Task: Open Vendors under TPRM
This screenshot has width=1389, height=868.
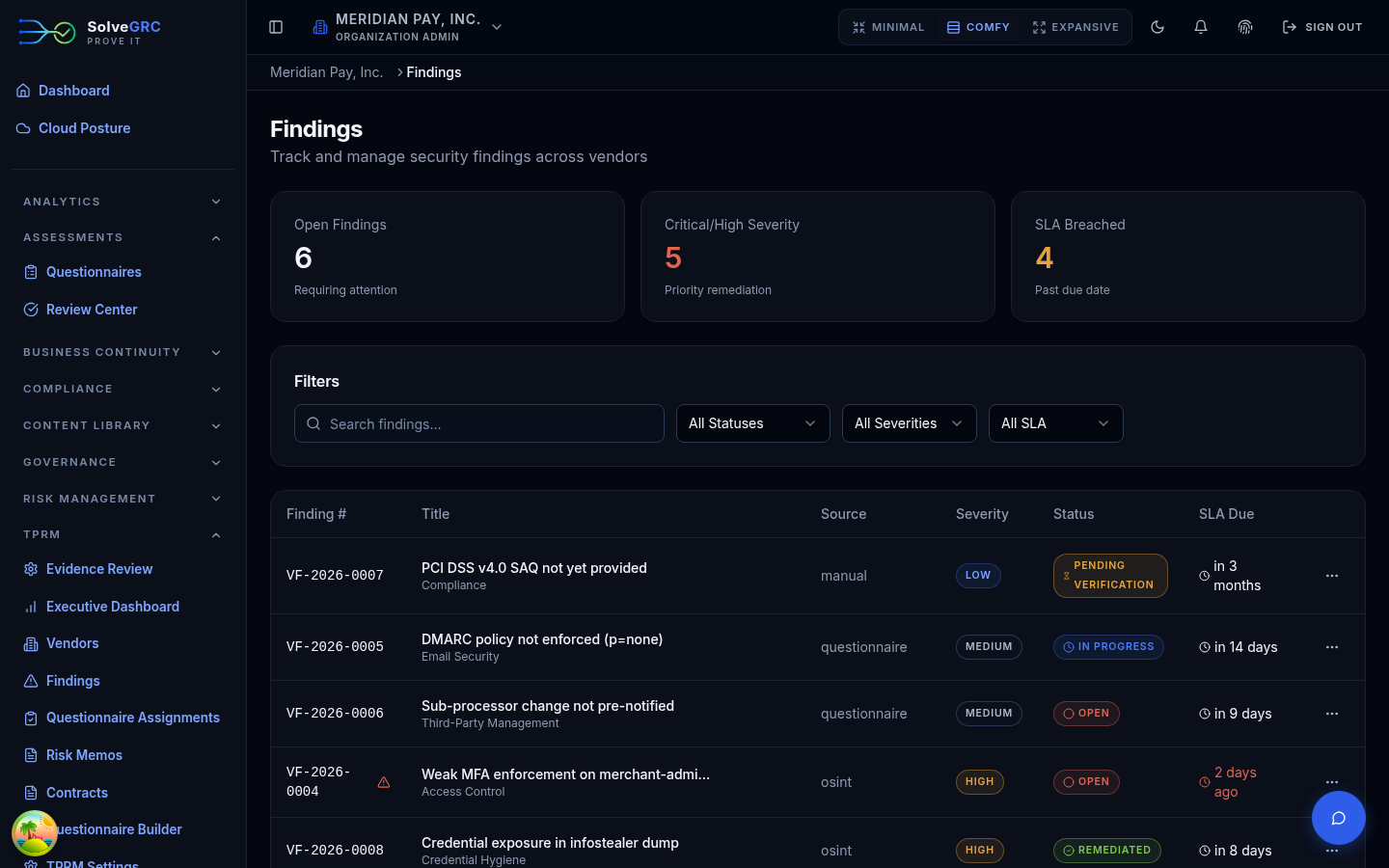Action: [72, 643]
